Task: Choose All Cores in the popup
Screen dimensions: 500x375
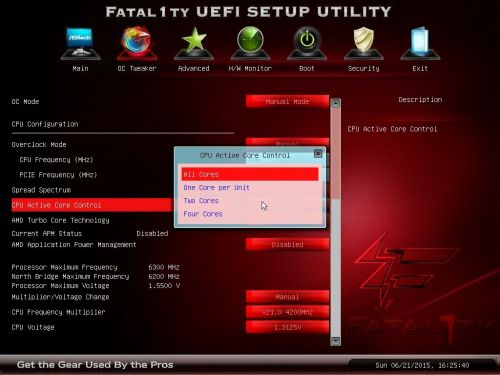Action: click(250, 174)
